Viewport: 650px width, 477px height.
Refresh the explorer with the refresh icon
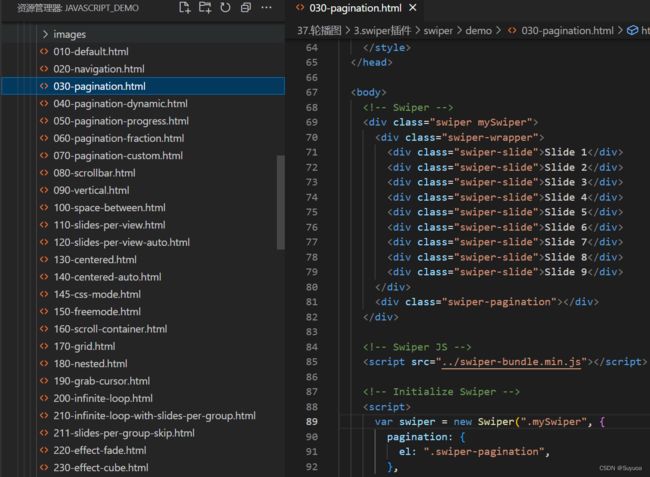[225, 7]
